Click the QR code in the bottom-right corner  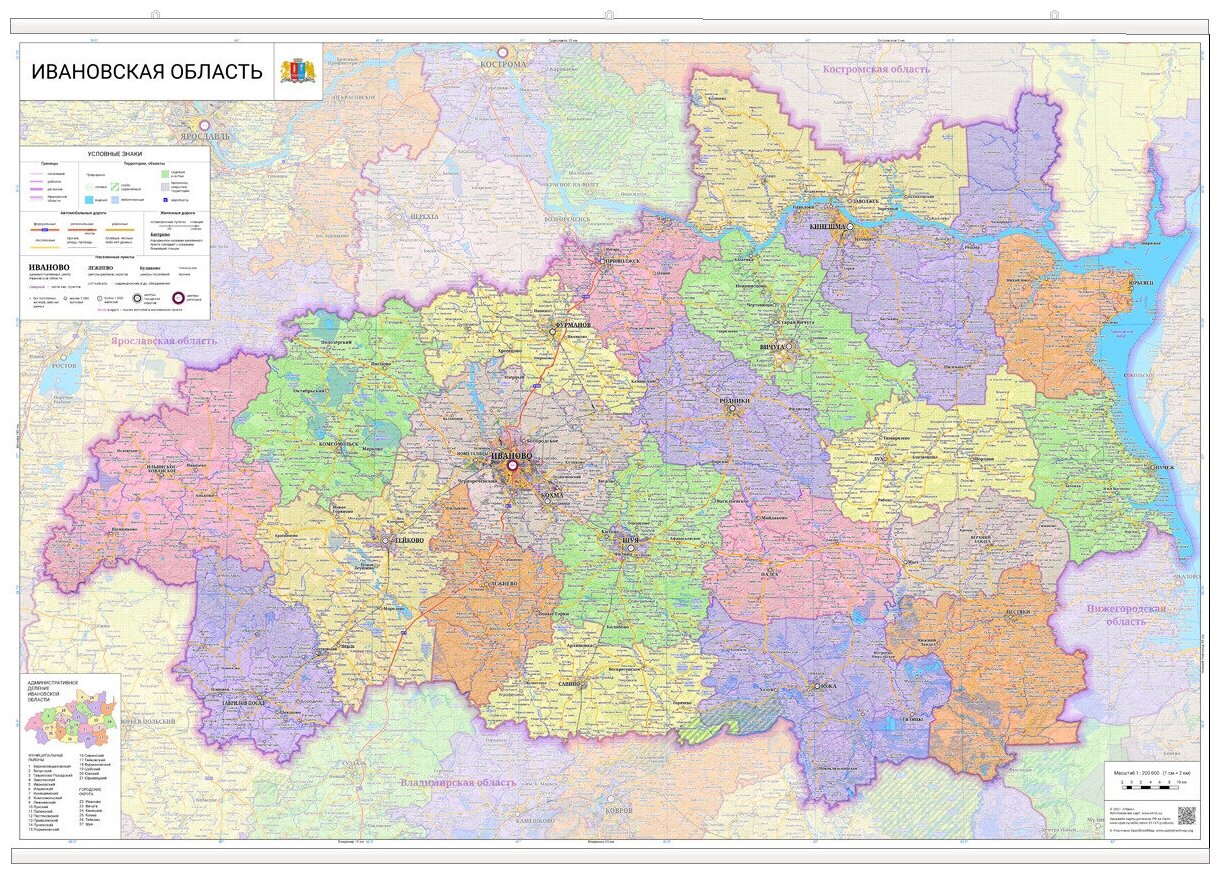[1187, 815]
